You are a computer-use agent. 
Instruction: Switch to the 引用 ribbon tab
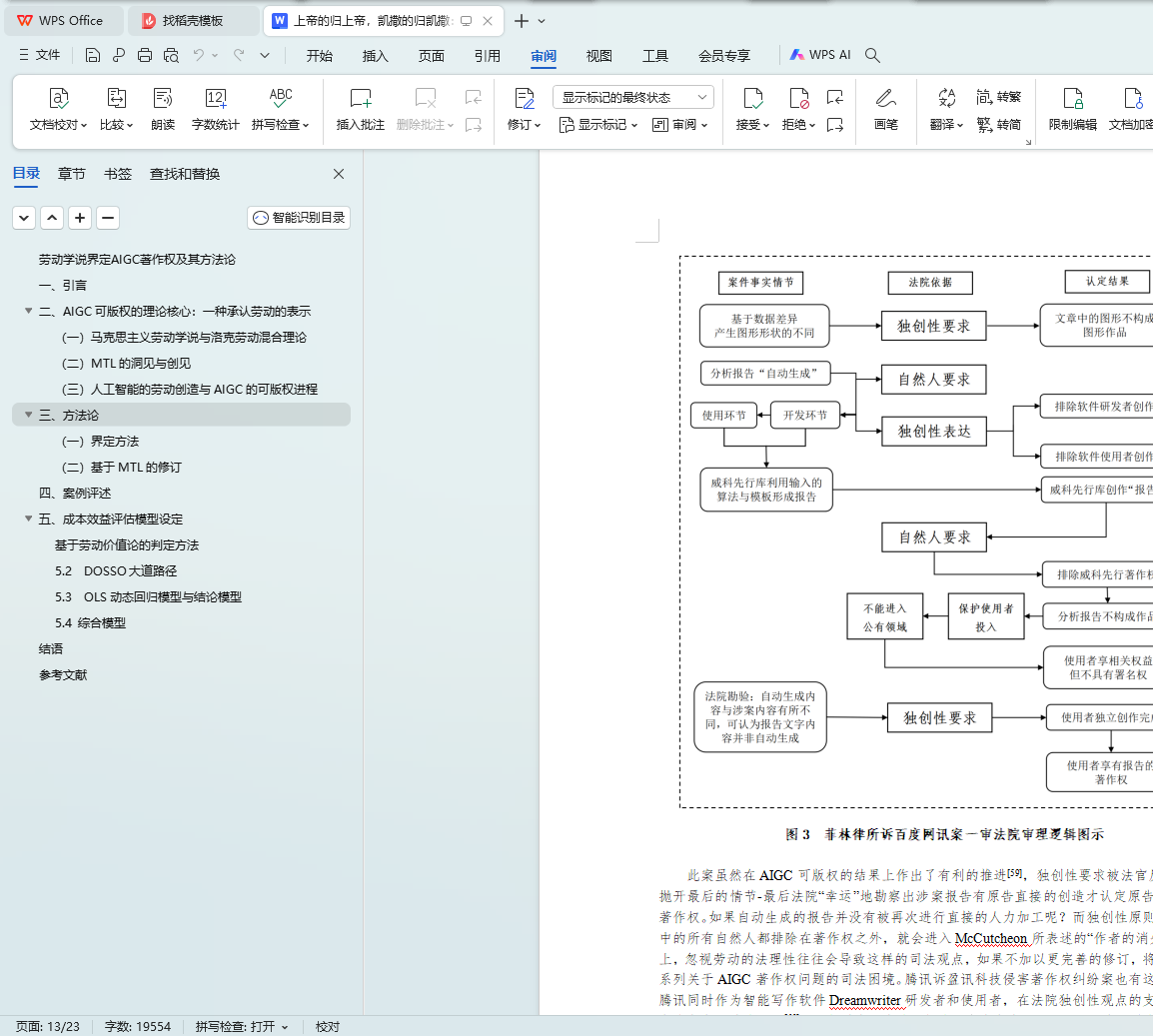point(487,56)
